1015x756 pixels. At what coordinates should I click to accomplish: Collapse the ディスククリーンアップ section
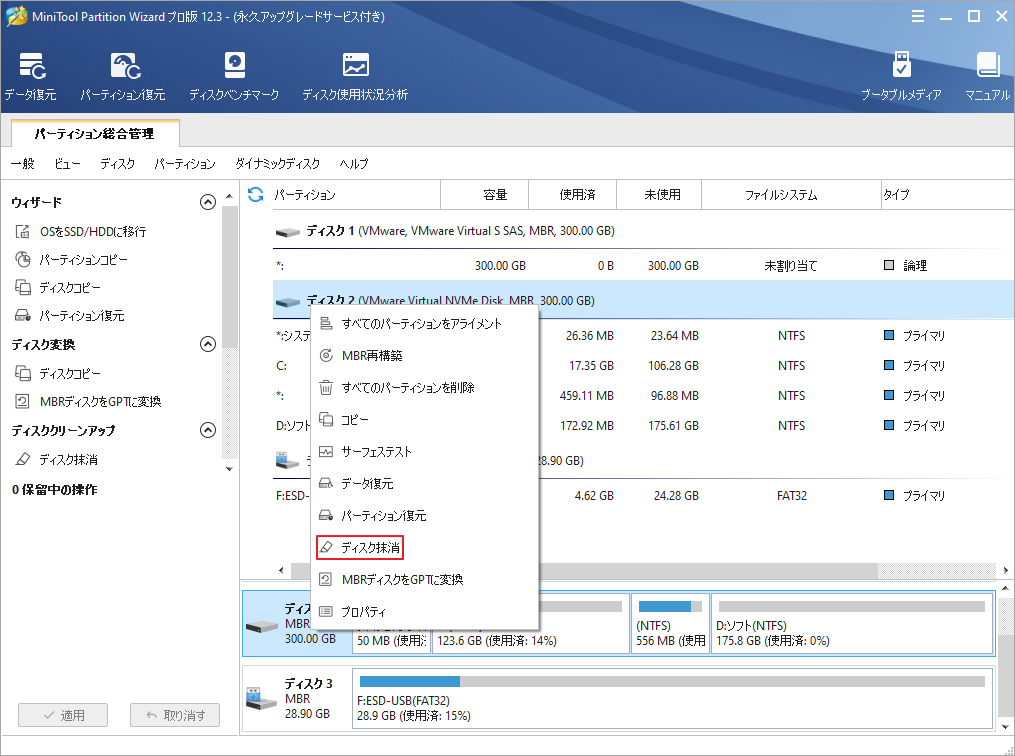[208, 430]
